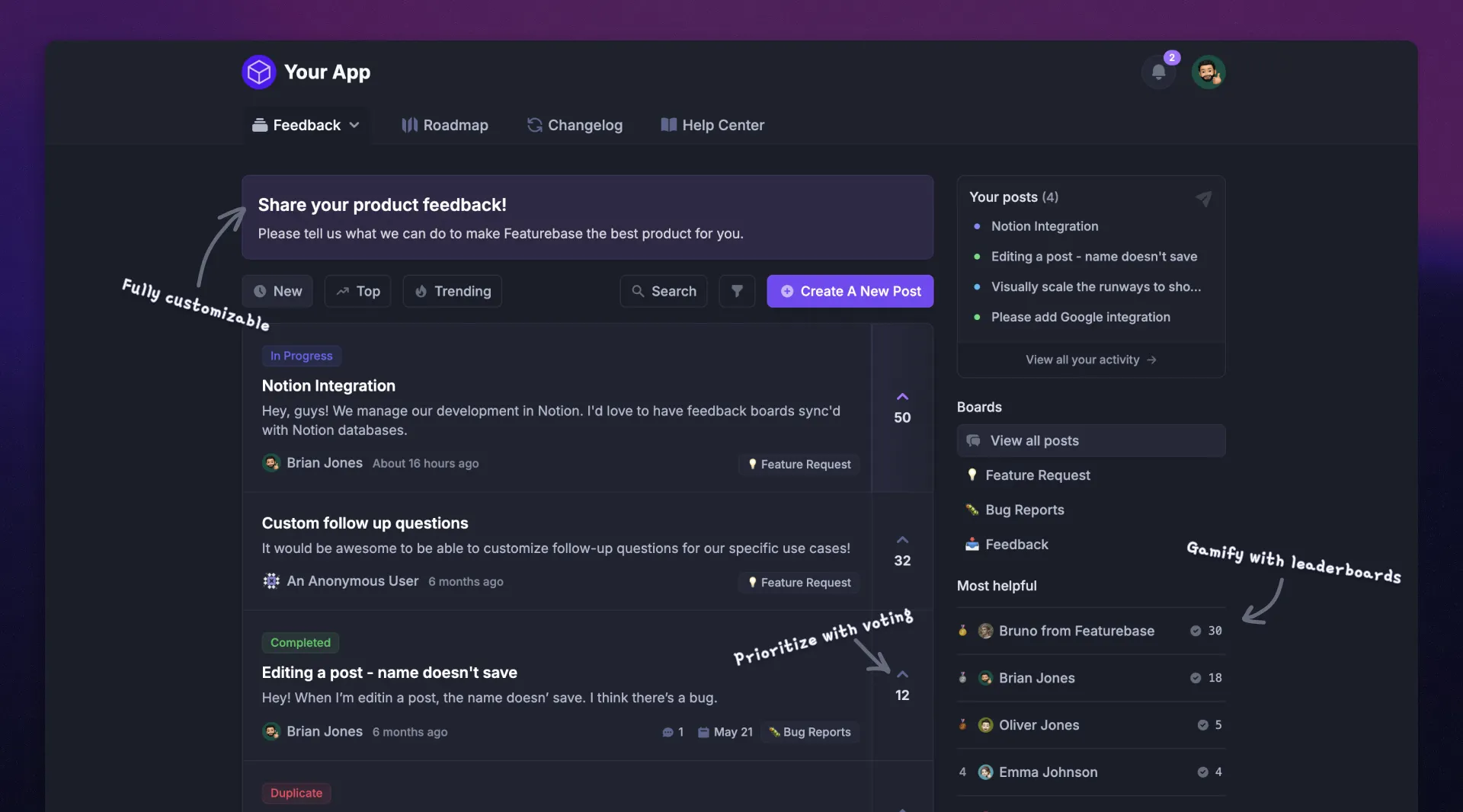1463x812 pixels.
Task: Click the Duplicate status tag
Action: (296, 793)
